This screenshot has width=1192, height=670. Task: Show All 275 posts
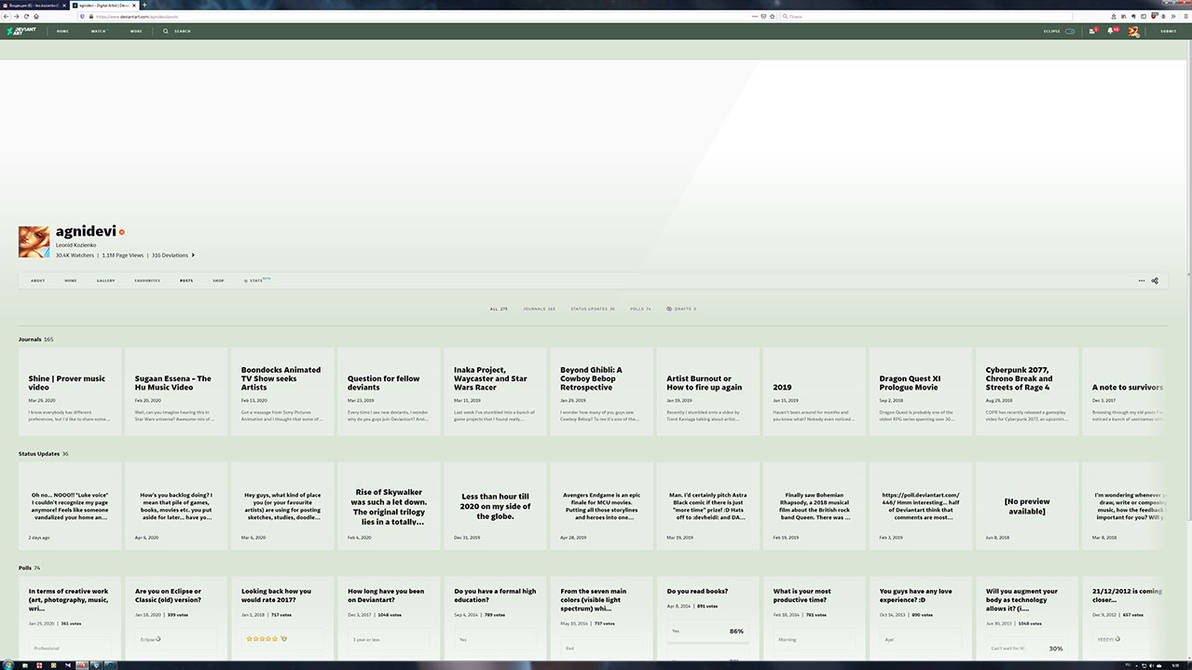tap(499, 309)
